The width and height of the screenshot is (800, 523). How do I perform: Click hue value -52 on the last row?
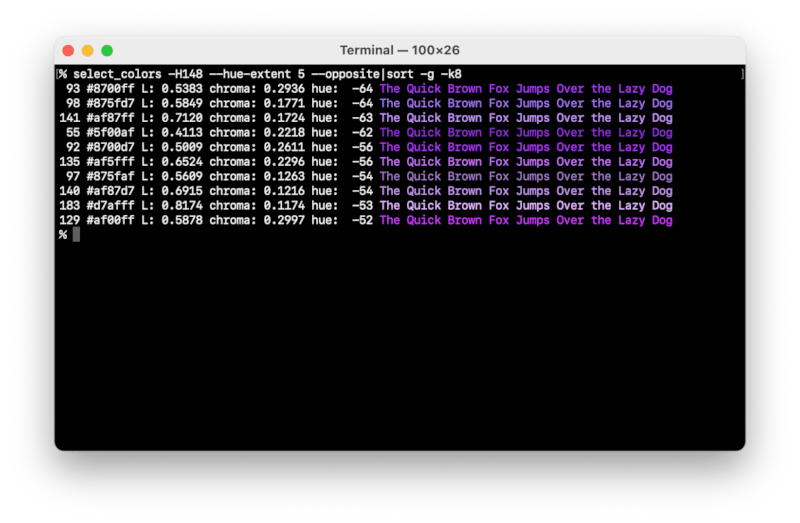(362, 220)
